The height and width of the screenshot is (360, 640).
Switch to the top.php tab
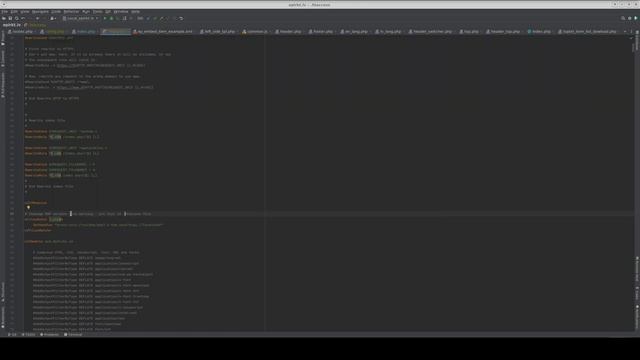click(x=471, y=31)
